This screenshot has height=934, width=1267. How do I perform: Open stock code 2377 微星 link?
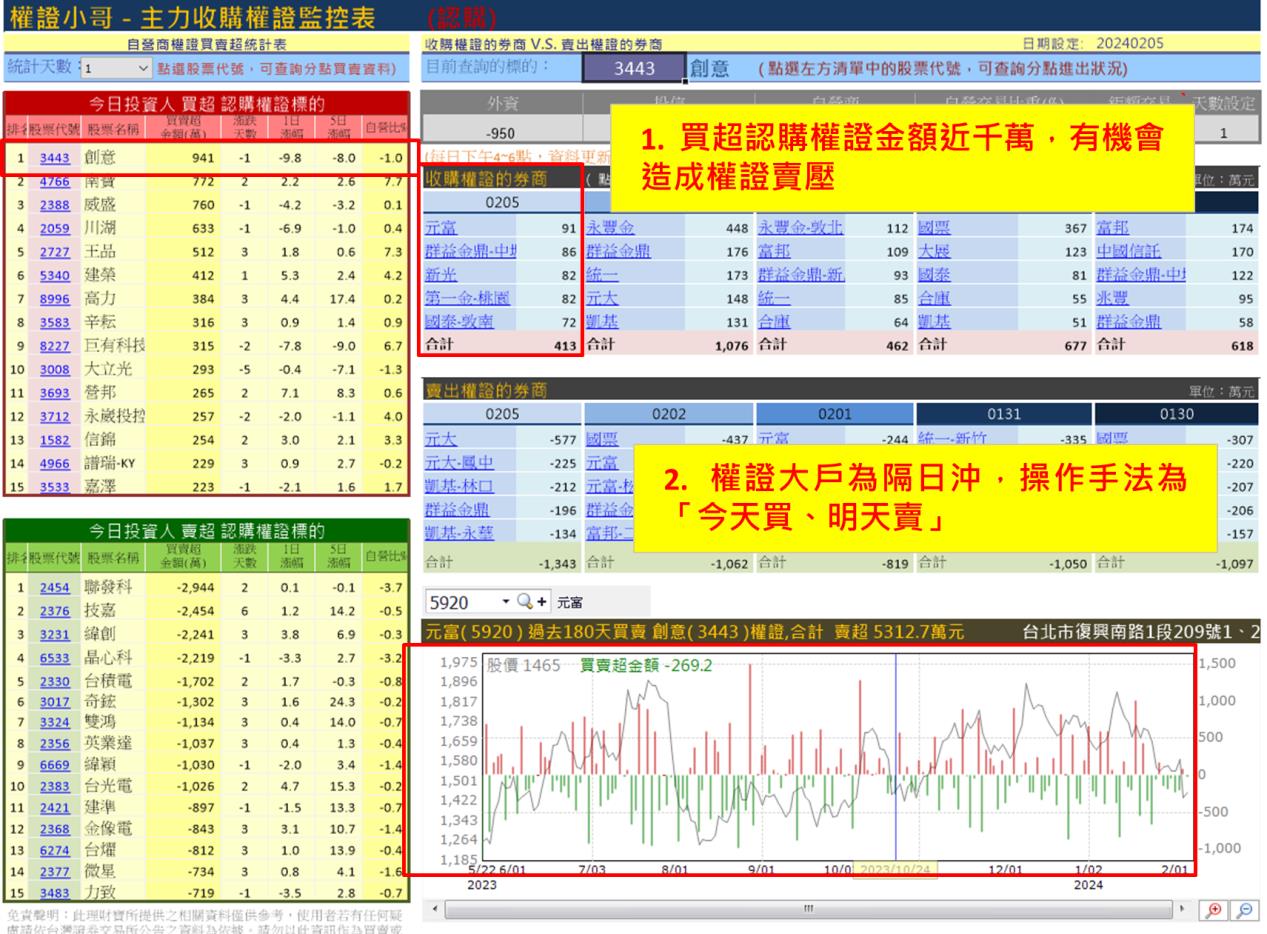(54, 871)
